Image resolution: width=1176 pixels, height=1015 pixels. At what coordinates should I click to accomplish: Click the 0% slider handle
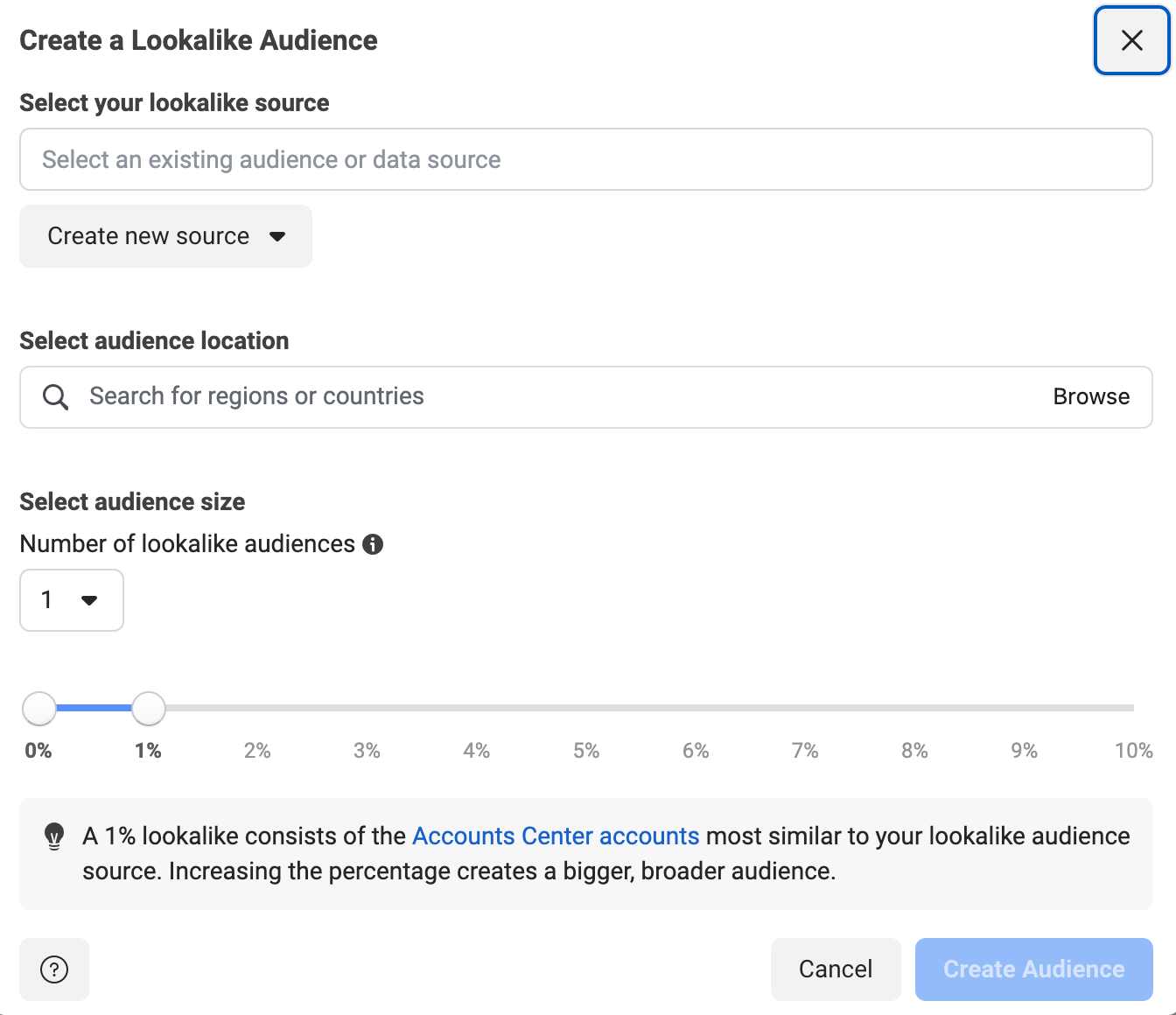coord(39,709)
